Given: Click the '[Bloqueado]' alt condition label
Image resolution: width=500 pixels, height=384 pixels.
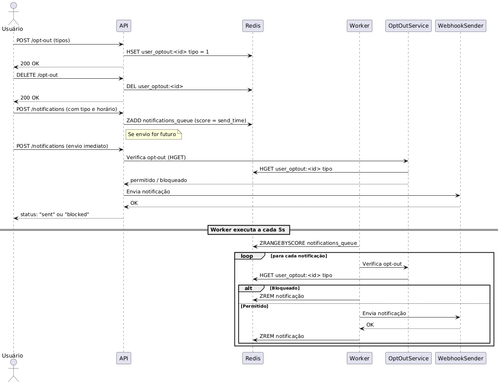Looking at the screenshot, I should 285,288.
